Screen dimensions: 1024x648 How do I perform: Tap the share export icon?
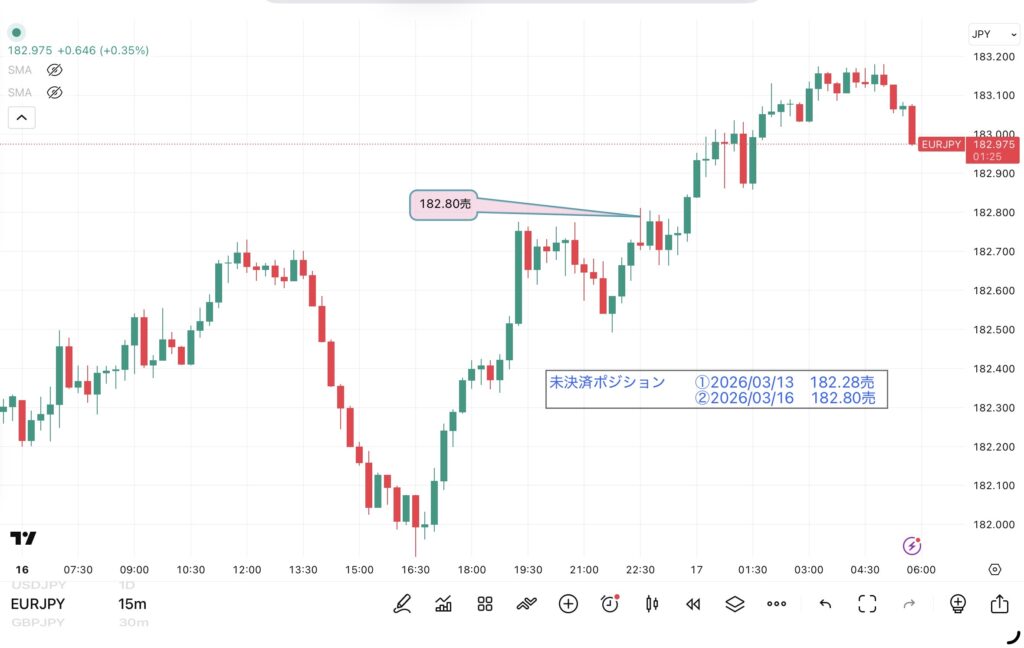pos(999,604)
